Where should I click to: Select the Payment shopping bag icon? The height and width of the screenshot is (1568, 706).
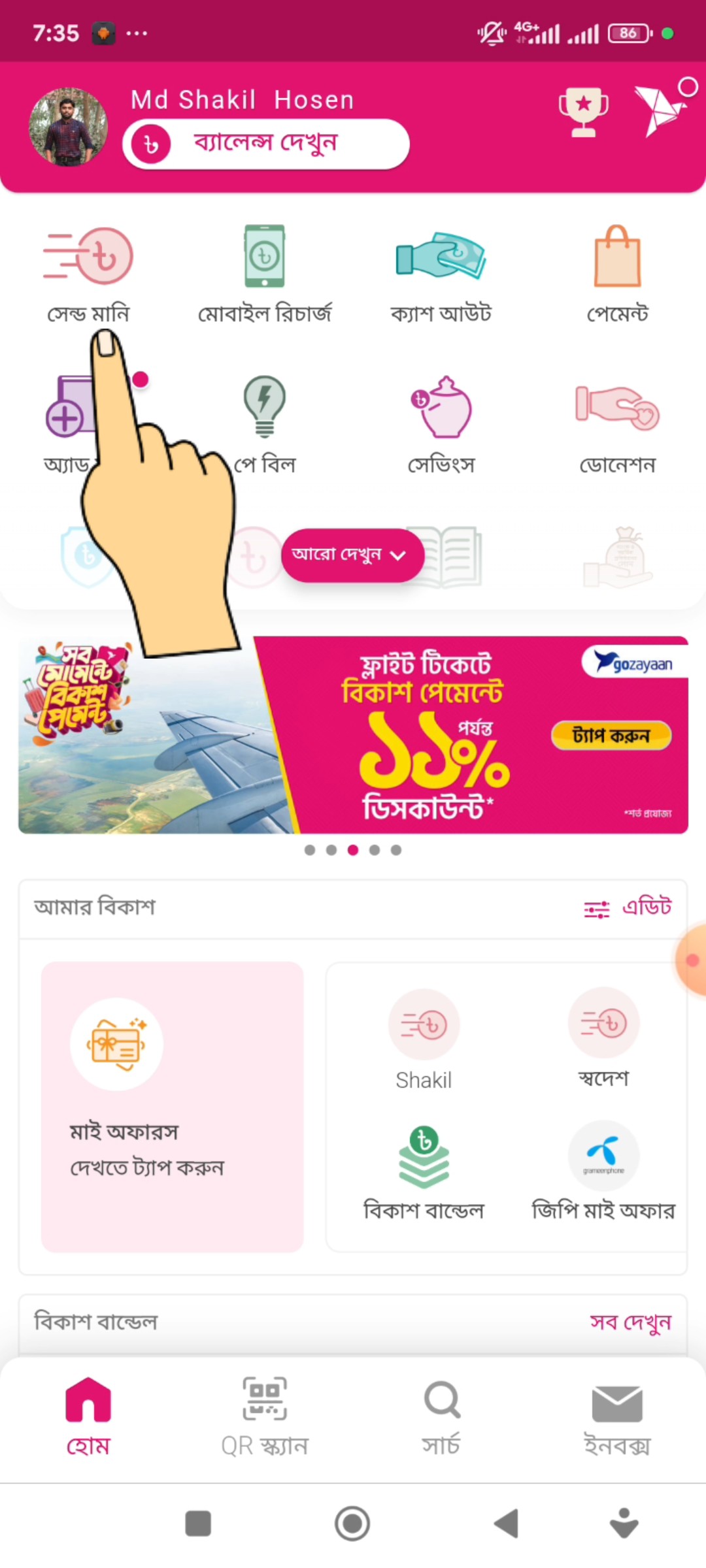(x=617, y=255)
